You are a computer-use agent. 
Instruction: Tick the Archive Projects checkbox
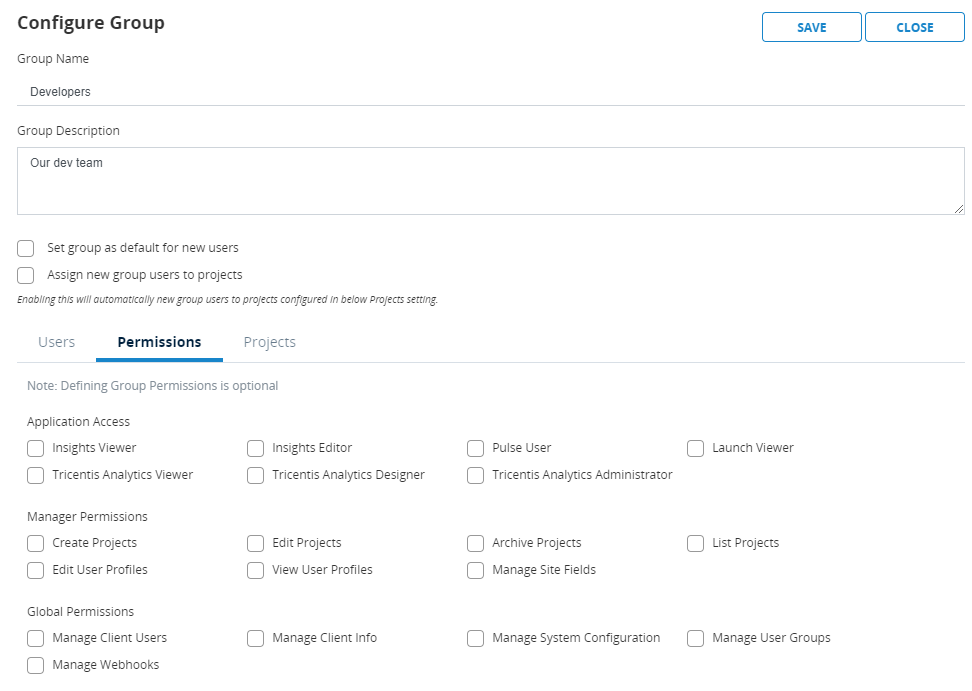pyautogui.click(x=476, y=543)
